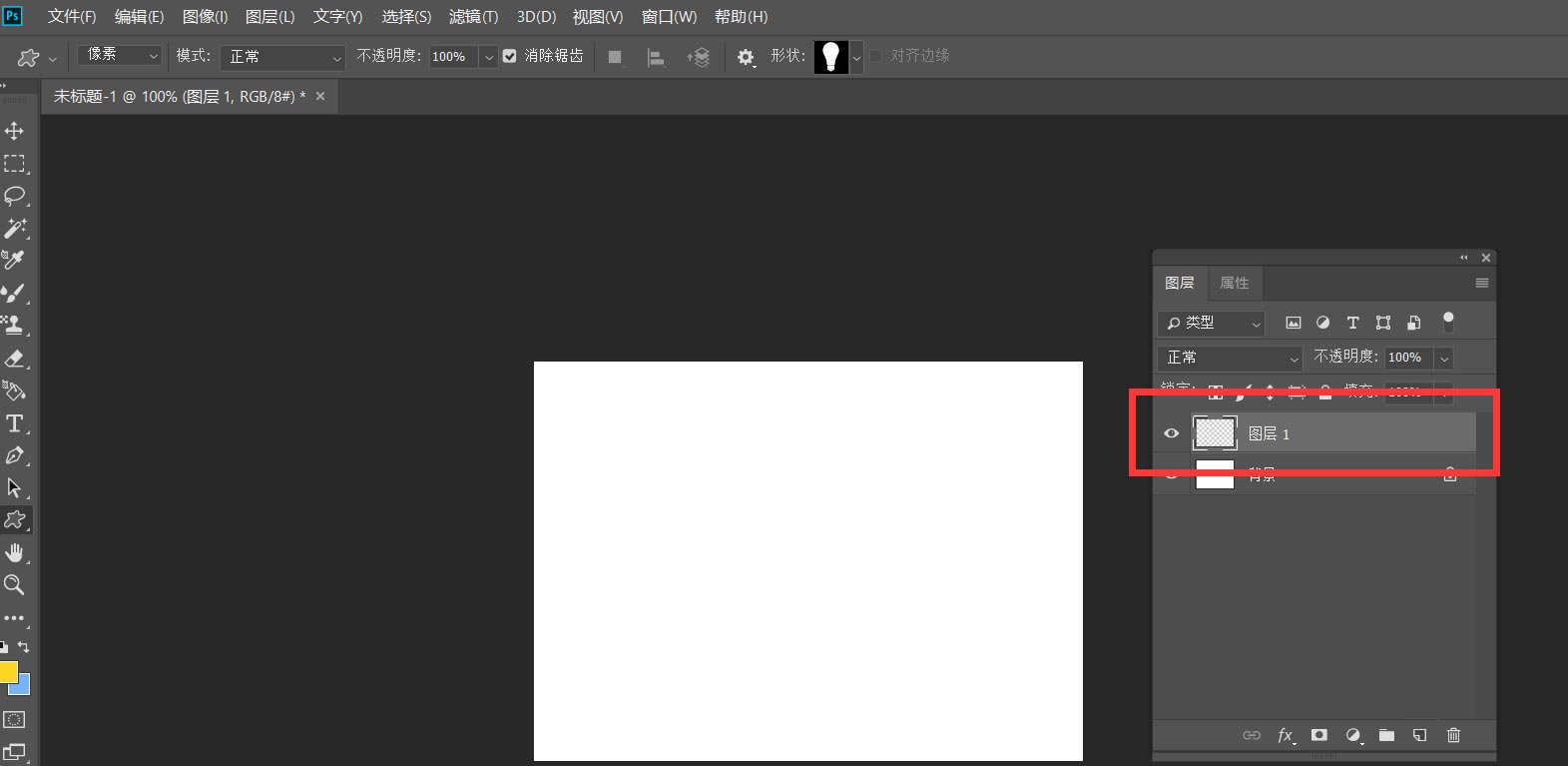Select the Brush tool
Image resolution: width=1568 pixels, height=766 pixels.
[14, 293]
